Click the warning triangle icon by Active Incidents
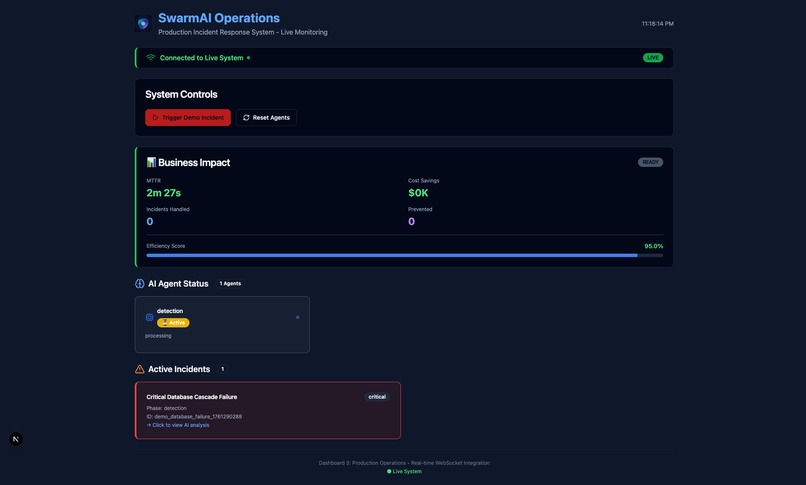 coord(139,369)
